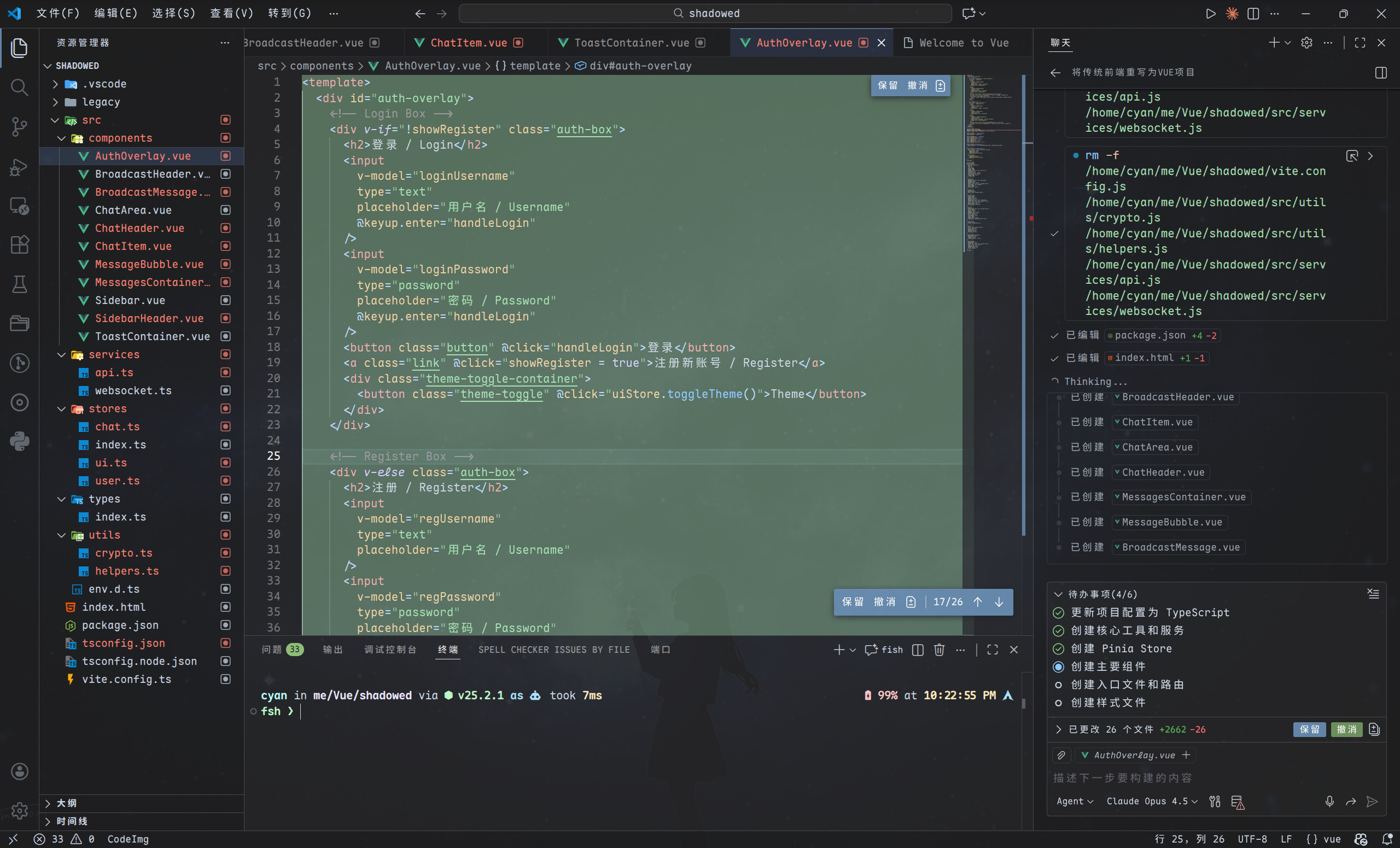Go to next change with down arrow
The height and width of the screenshot is (848, 1400).
point(999,602)
